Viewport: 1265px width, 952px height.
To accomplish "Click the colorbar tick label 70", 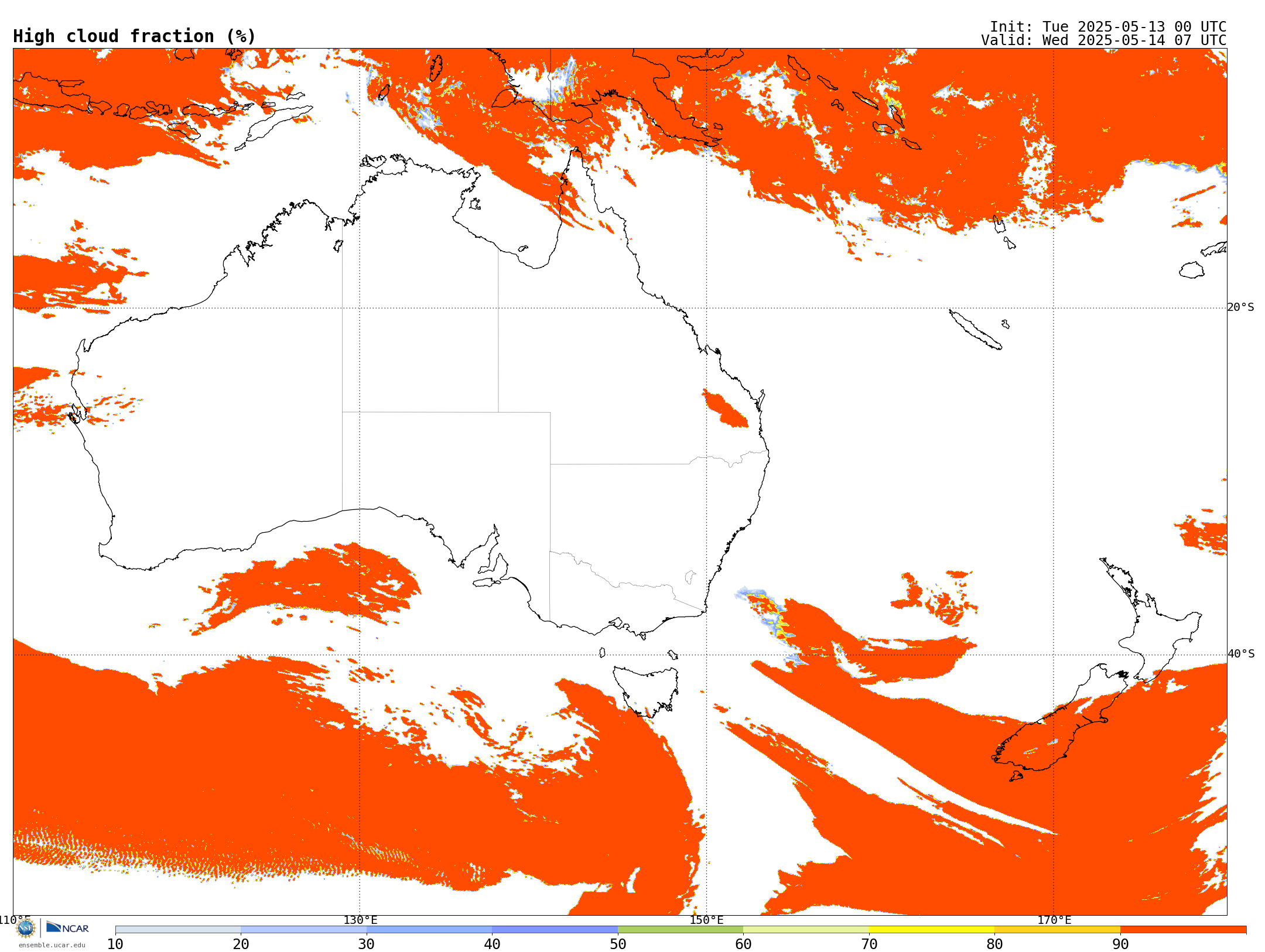I will click(x=869, y=944).
